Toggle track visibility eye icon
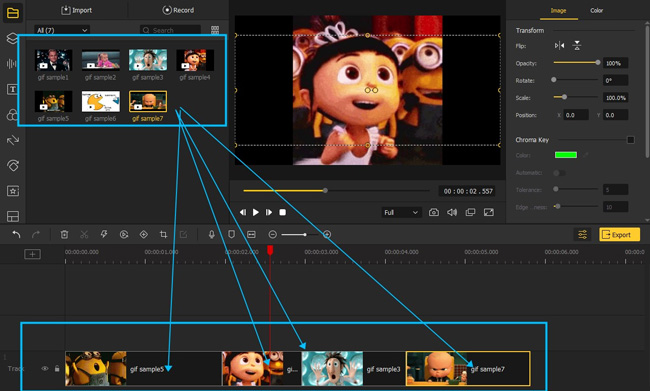650x391 pixels. tap(44, 369)
